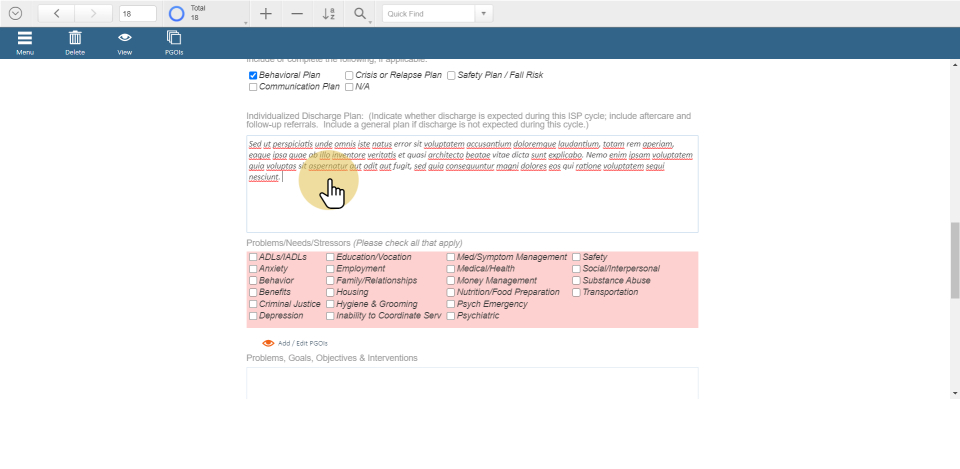Click inside the Quick Find search field

[428, 14]
